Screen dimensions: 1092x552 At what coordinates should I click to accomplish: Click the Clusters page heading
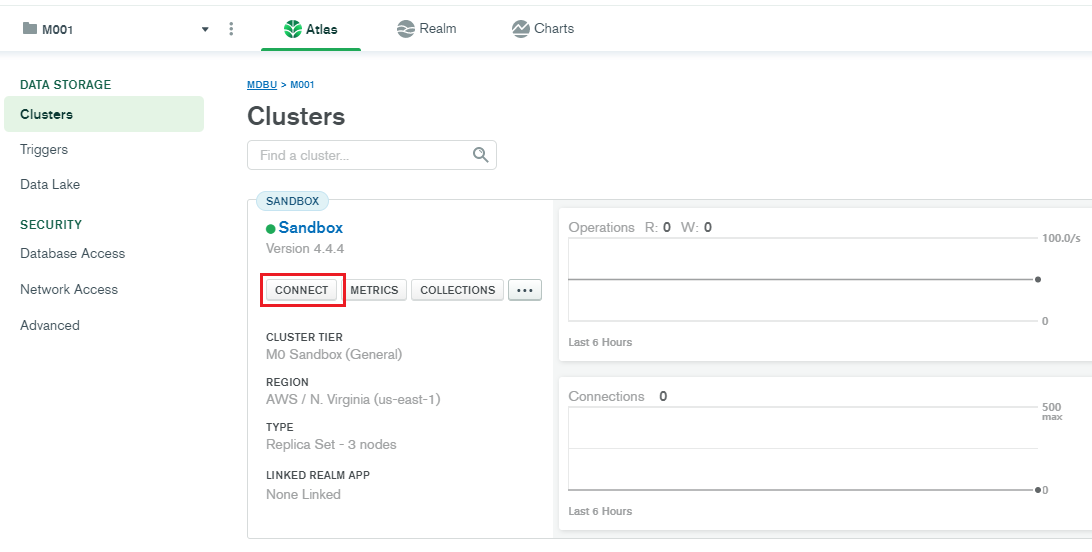tap(296, 116)
